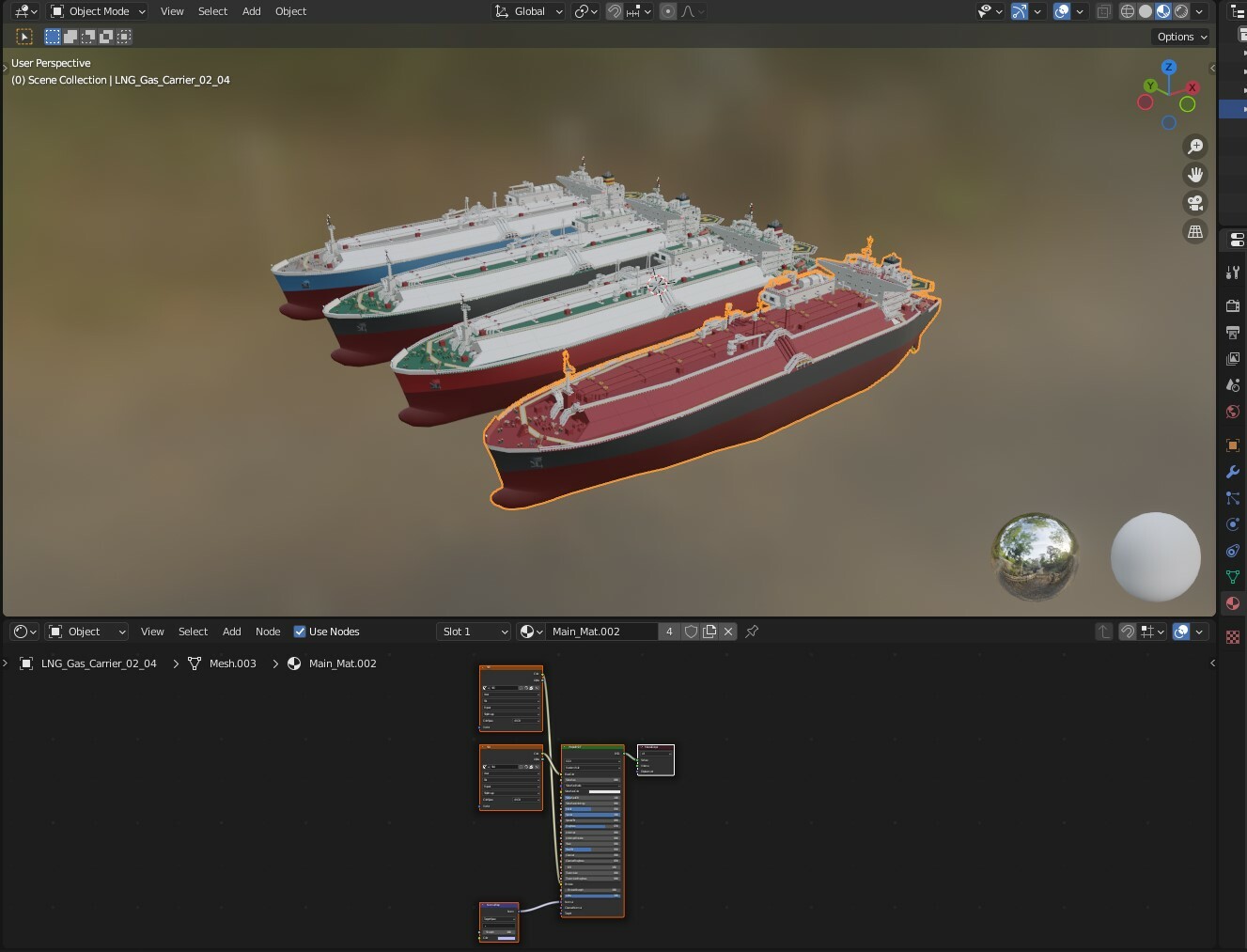Click the Options button in viewport header
The width and height of the screenshot is (1247, 952).
(x=1180, y=36)
